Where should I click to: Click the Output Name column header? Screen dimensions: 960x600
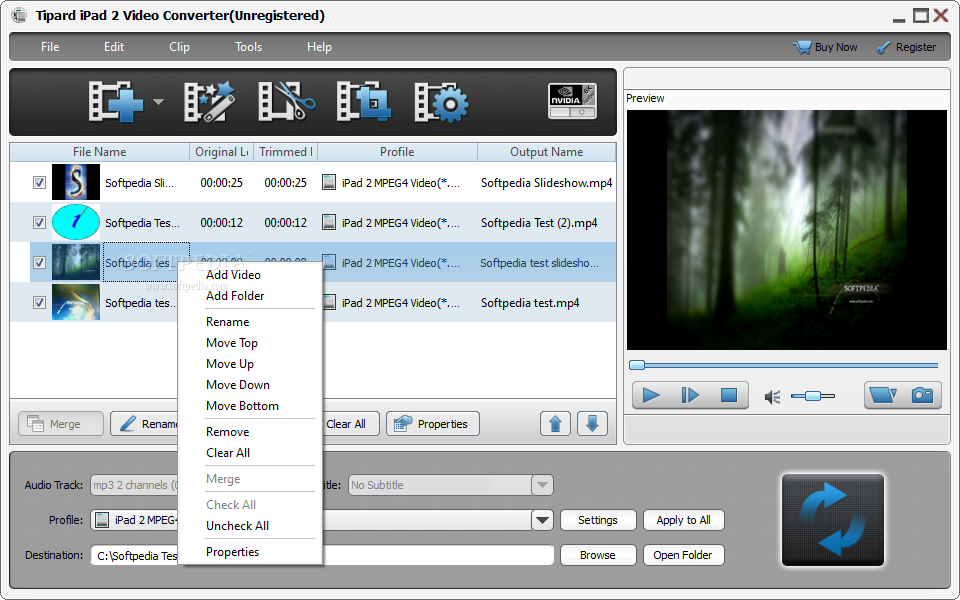(547, 152)
